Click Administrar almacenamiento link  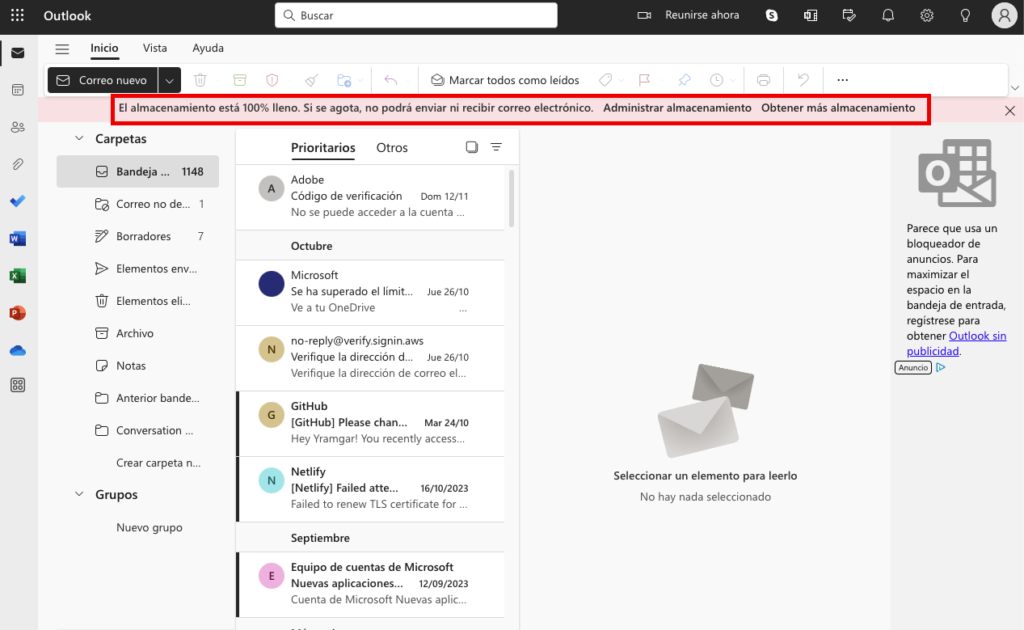pyautogui.click(x=677, y=108)
